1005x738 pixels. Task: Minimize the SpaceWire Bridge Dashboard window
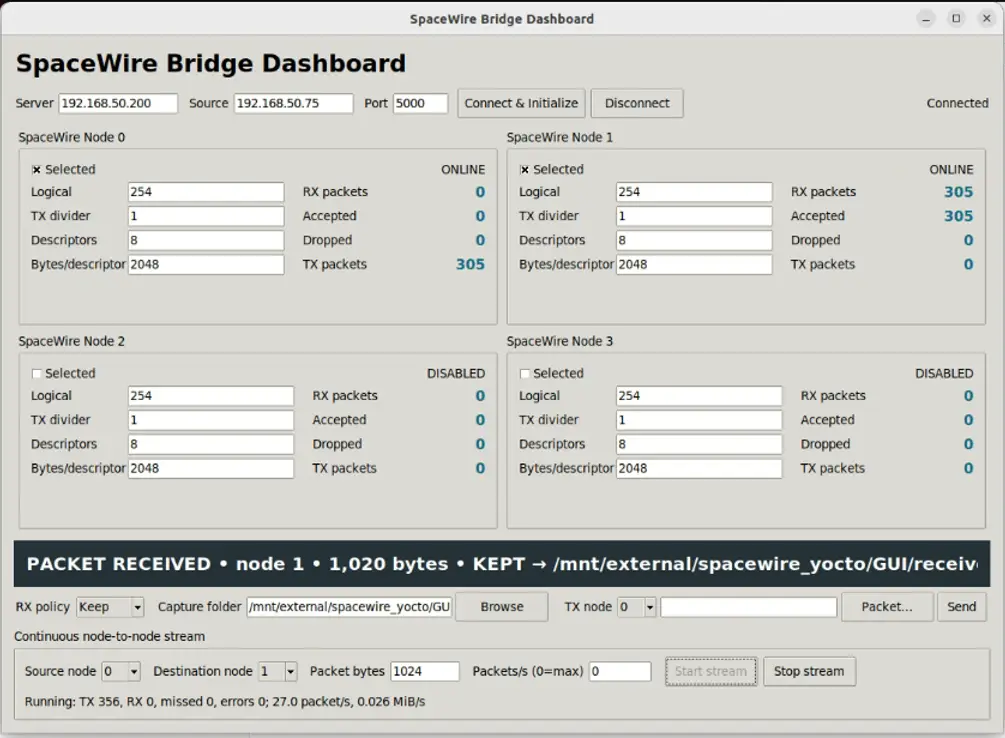[x=926, y=19]
